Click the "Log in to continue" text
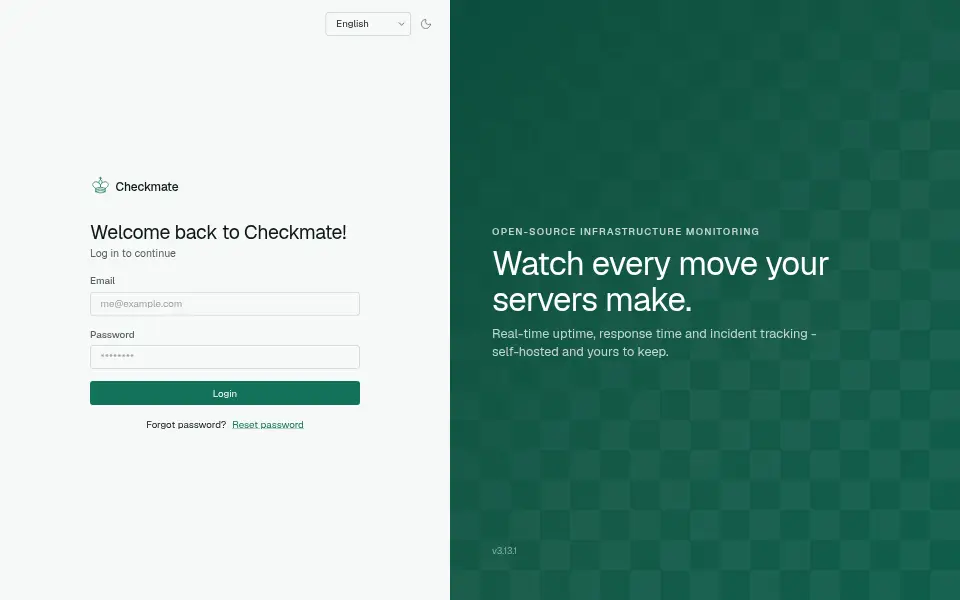 (133, 253)
